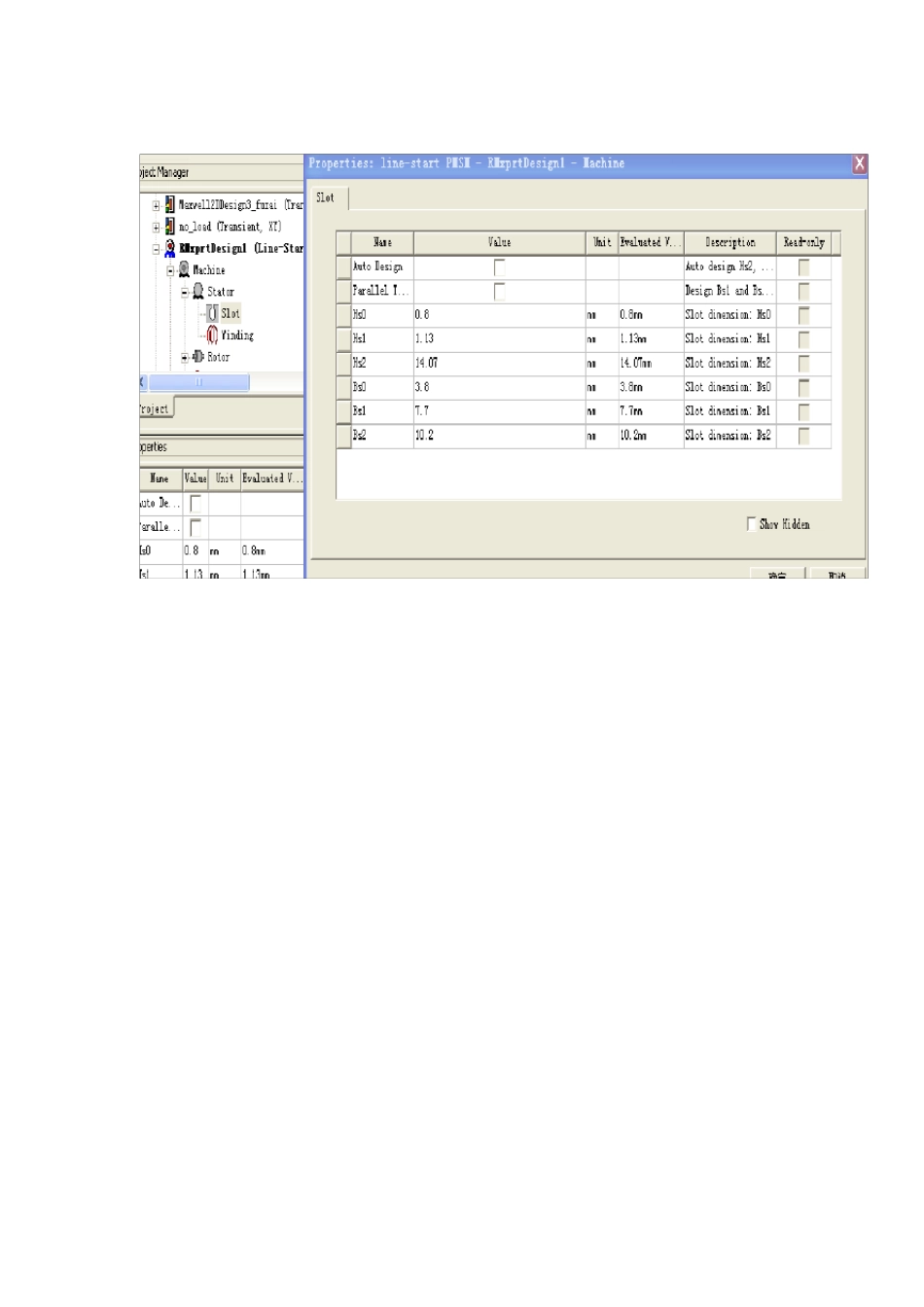Click the Description column header
This screenshot has width=924, height=1307.
pos(729,242)
